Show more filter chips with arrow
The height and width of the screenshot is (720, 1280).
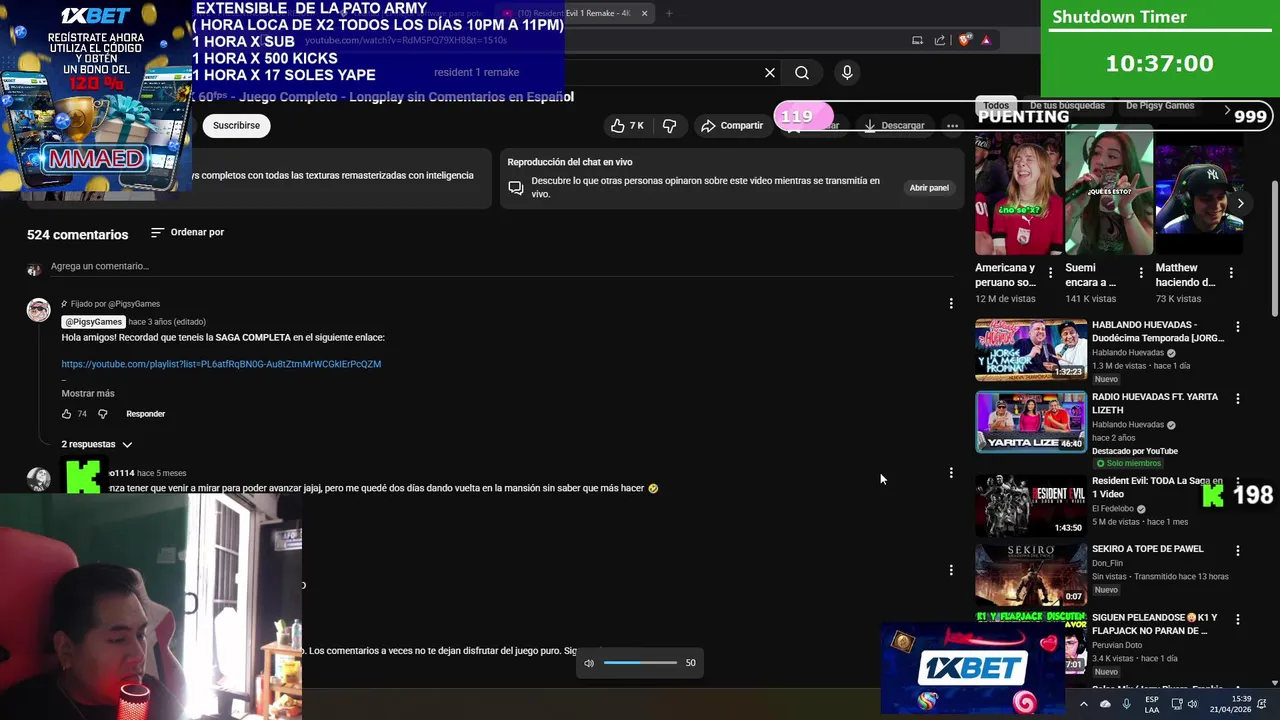1227,108
